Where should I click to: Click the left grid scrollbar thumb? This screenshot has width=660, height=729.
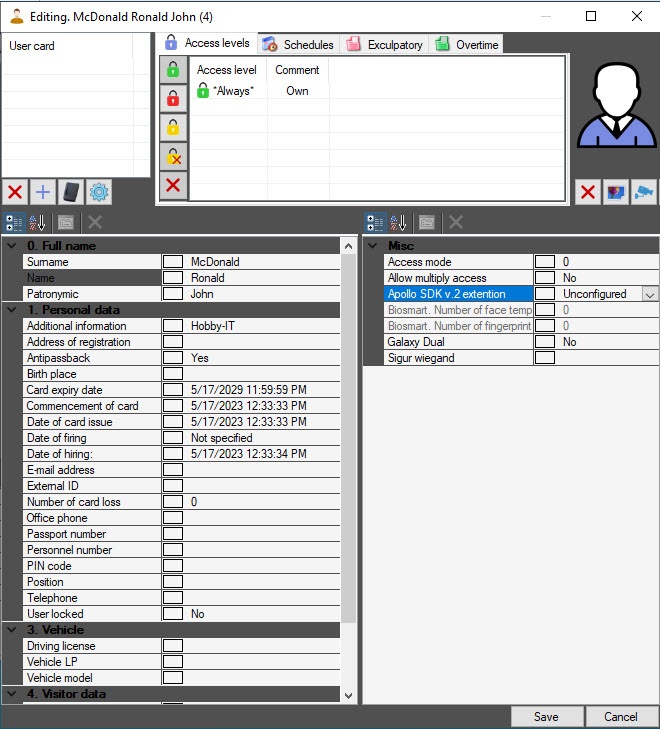tap(349, 437)
